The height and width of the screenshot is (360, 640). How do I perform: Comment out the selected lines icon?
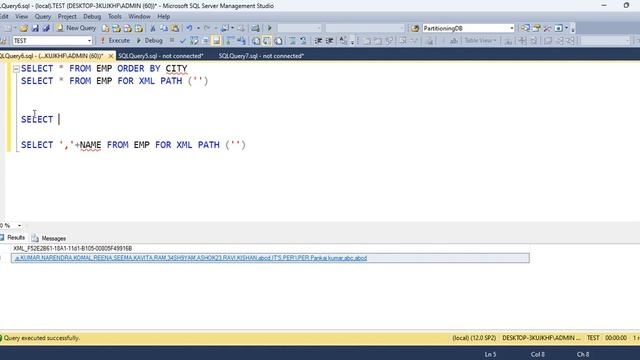292,41
